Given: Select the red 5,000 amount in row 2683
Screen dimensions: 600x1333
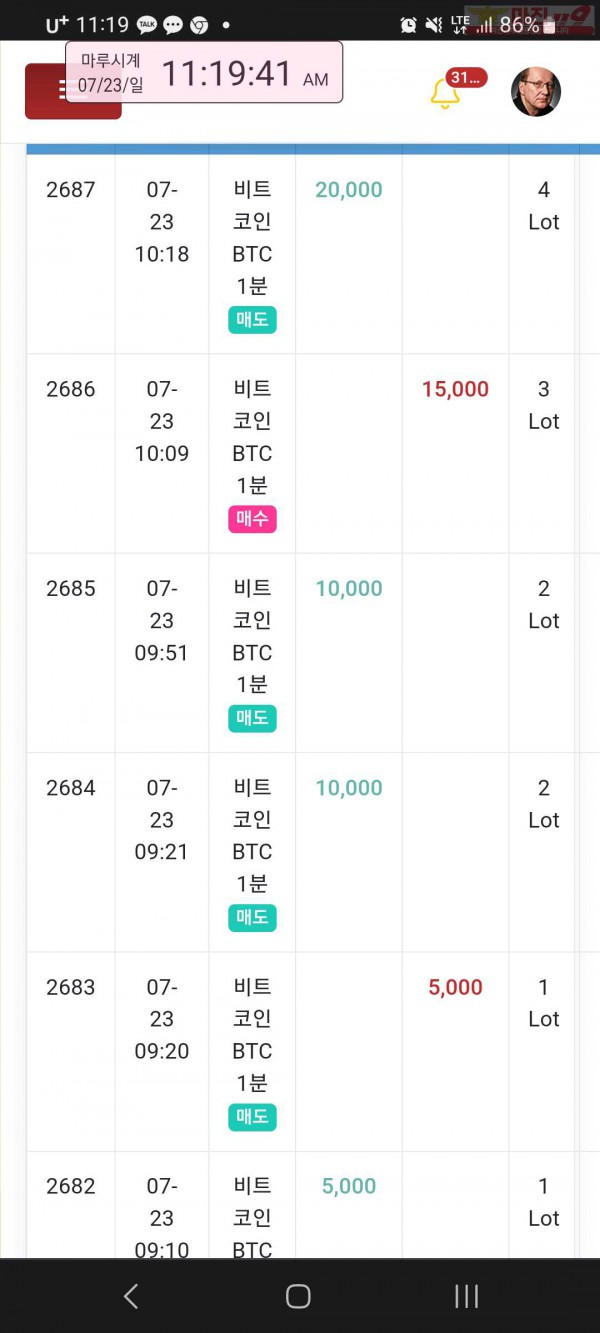Looking at the screenshot, I should (x=456, y=987).
